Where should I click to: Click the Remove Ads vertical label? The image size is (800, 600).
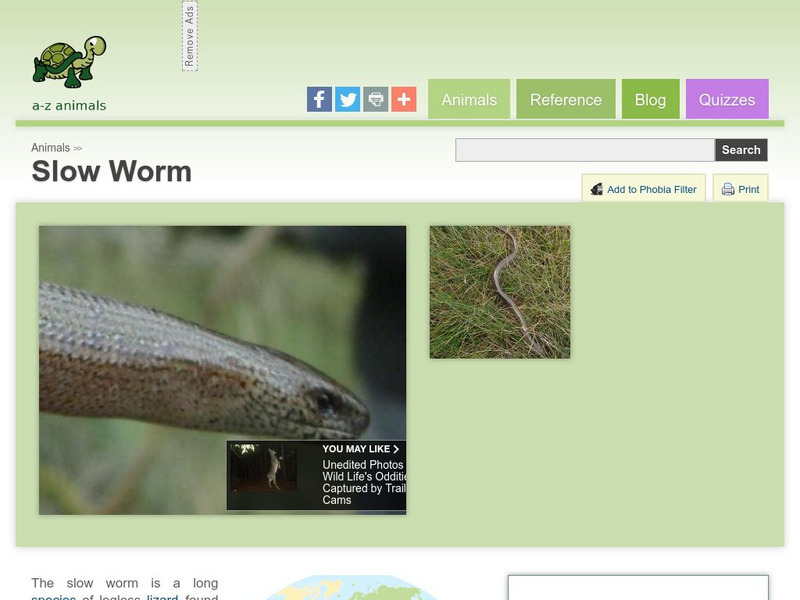click(x=190, y=36)
